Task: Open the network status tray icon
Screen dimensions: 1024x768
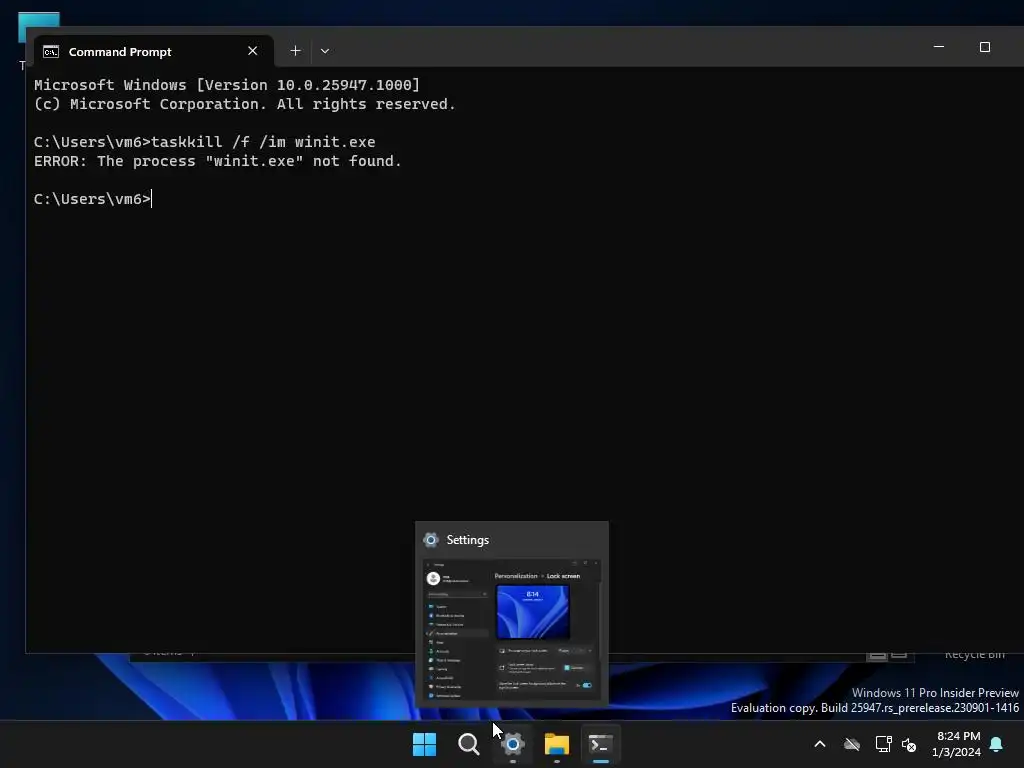Action: (x=883, y=744)
